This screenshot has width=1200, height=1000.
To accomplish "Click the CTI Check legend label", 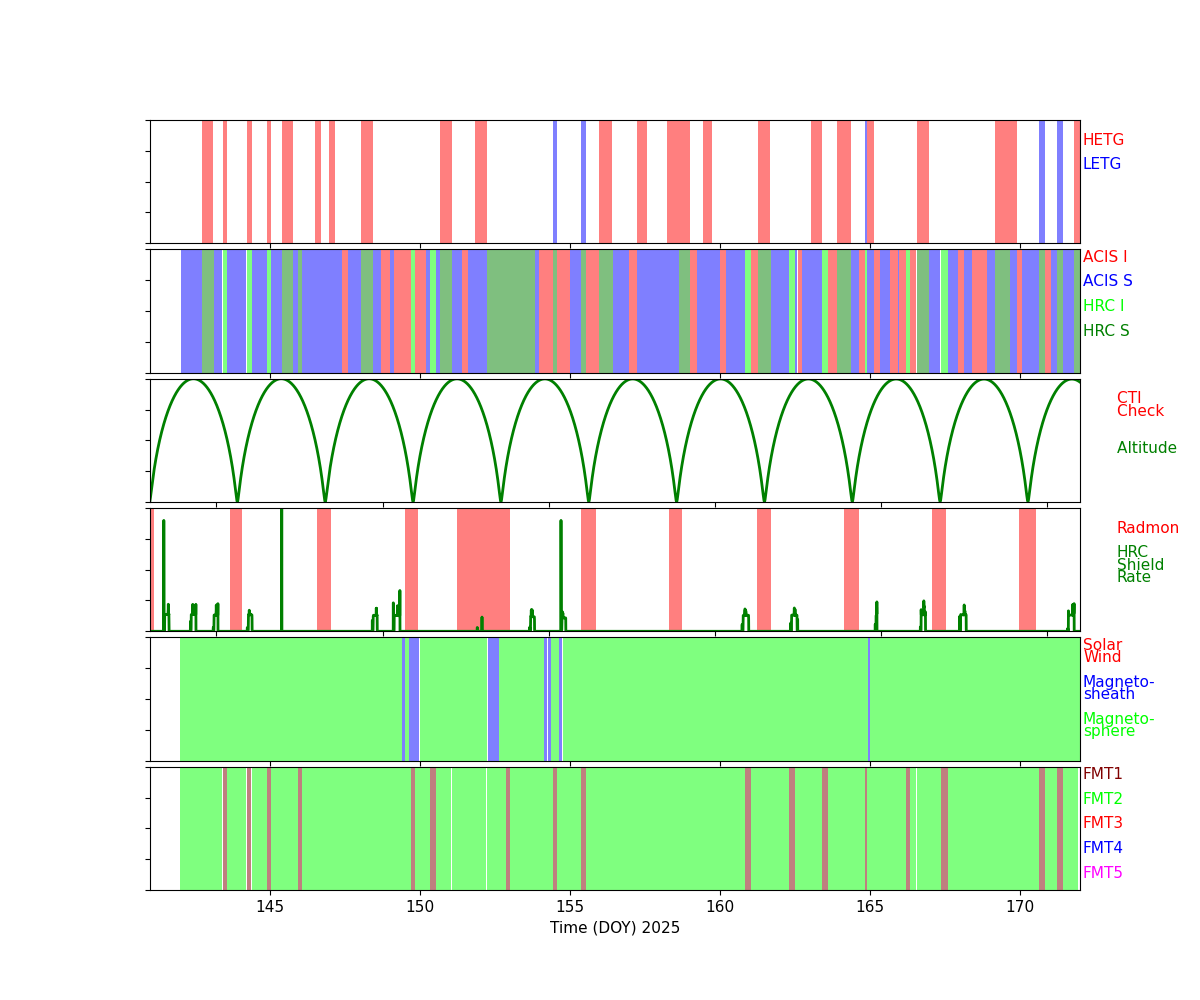I will [1140, 404].
